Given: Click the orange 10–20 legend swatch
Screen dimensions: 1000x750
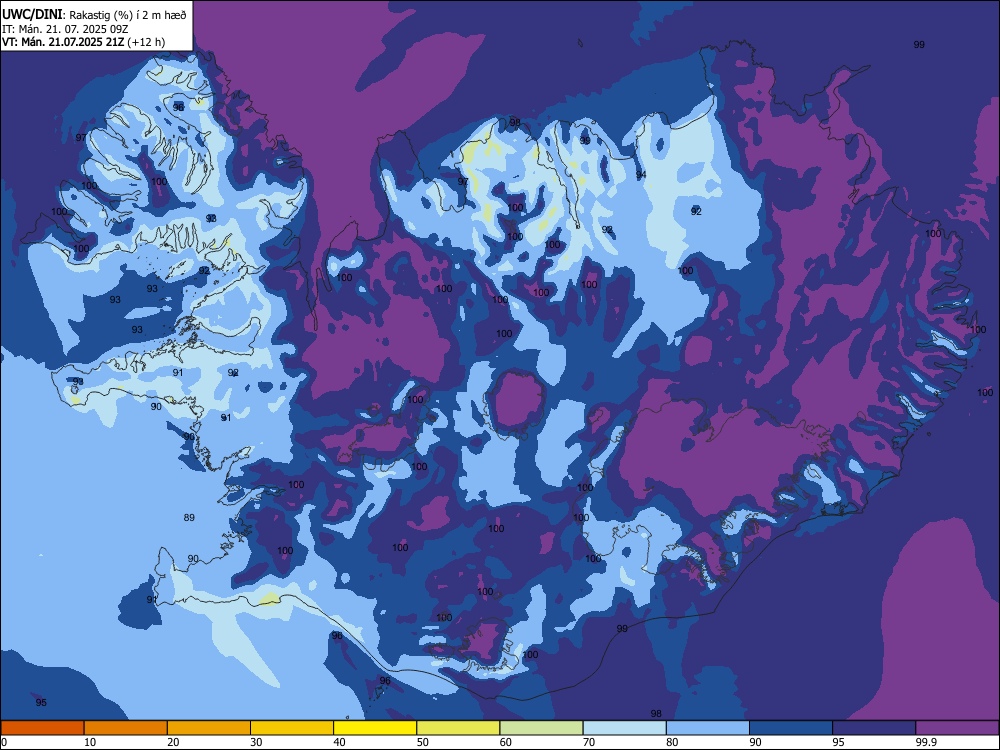Looking at the screenshot, I should click(x=126, y=728).
